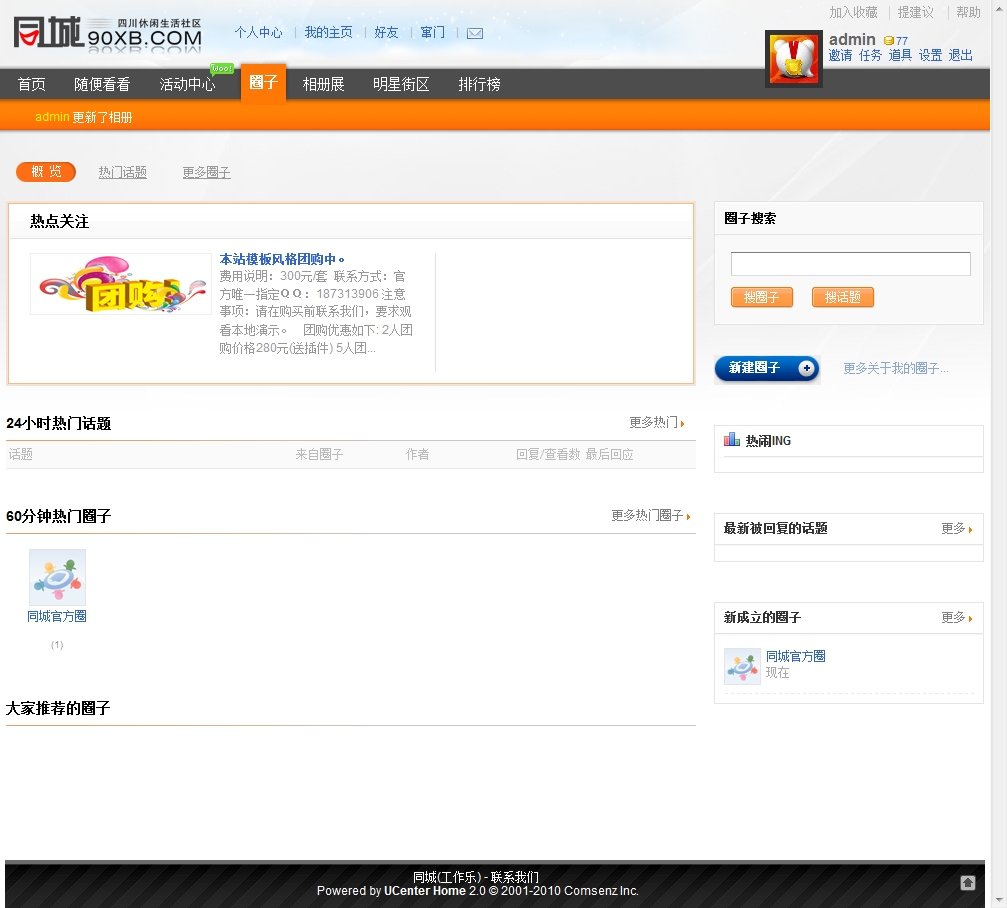
Task: Click 更新了相册 text in notice bar
Action: [x=102, y=117]
